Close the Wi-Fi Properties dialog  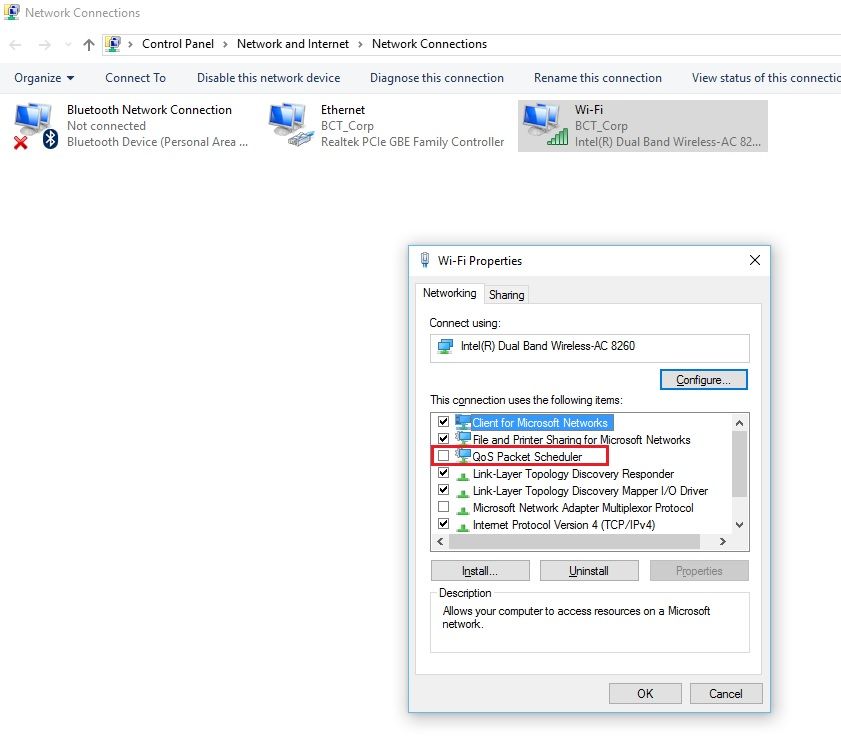click(755, 261)
